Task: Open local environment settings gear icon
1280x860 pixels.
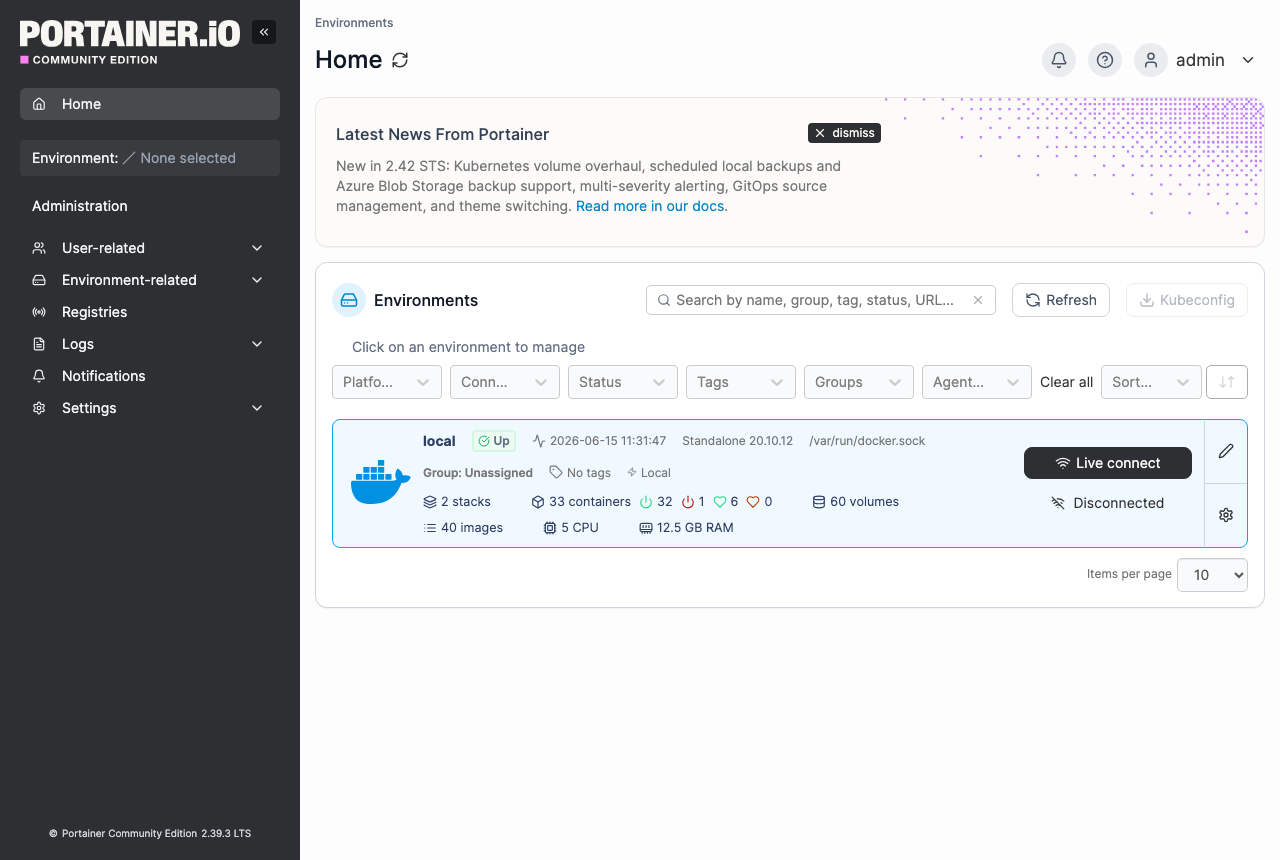Action: point(1226,515)
